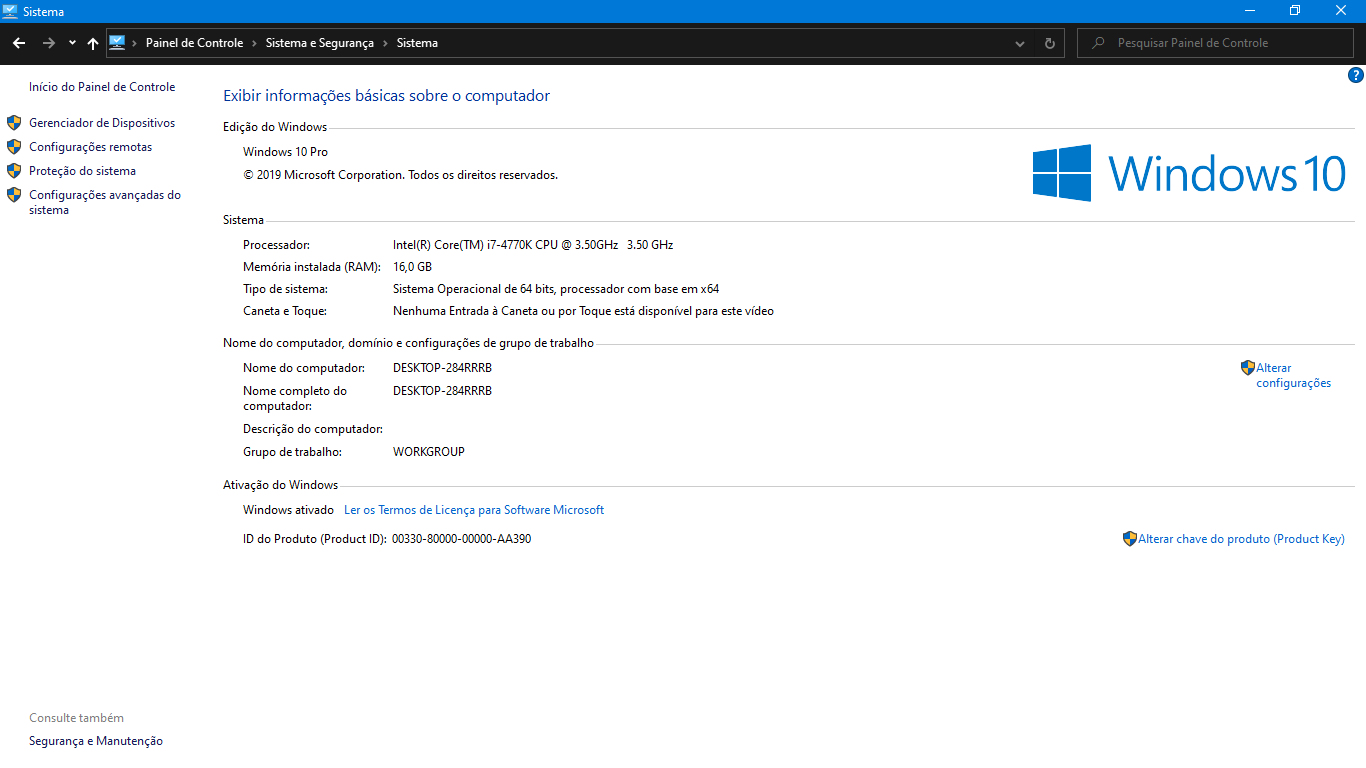Click the shield icon beside Alterar chave do produto
The width and height of the screenshot is (1366, 768).
coord(1130,539)
